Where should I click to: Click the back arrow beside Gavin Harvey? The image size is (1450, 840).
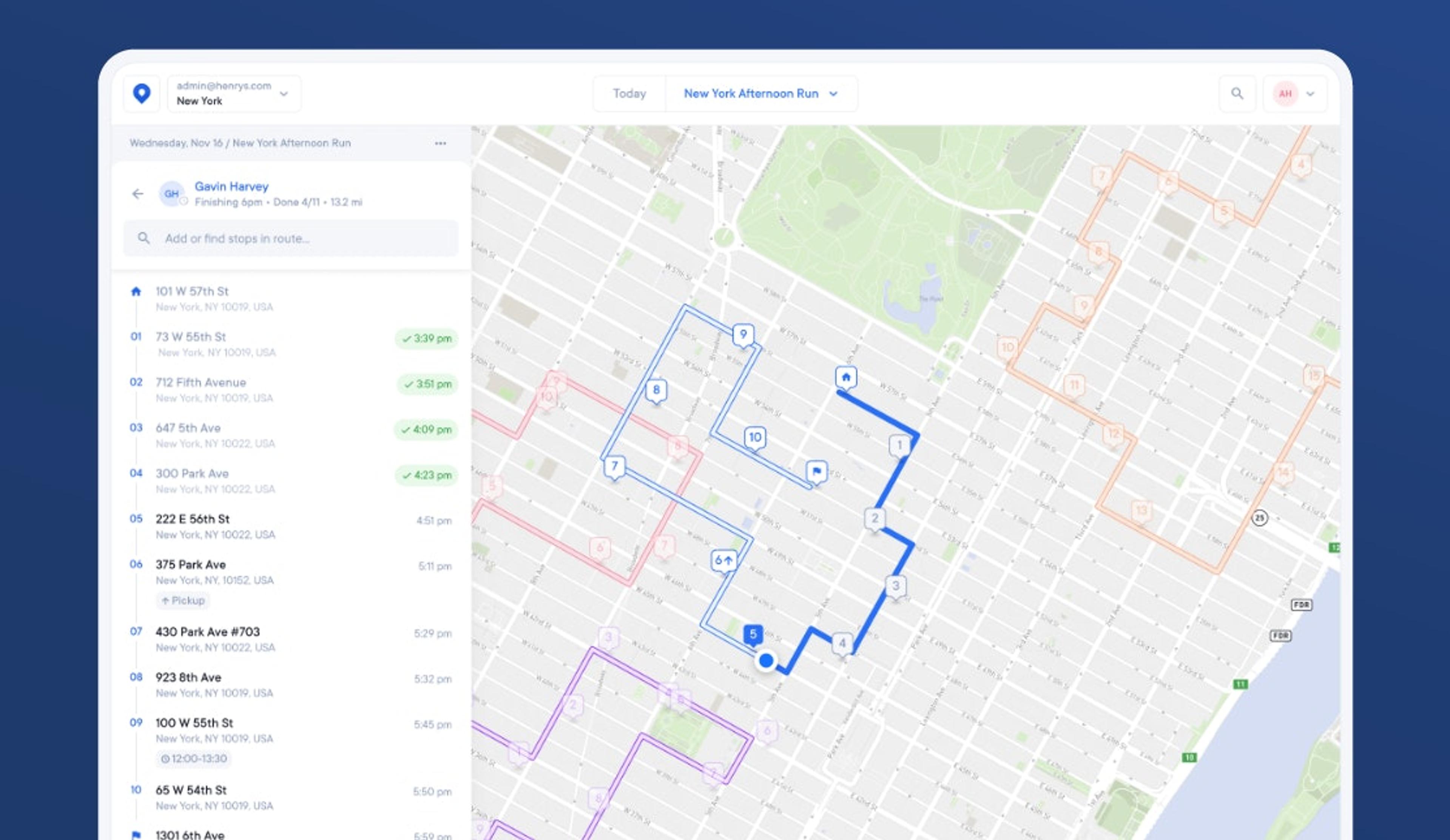tap(137, 194)
